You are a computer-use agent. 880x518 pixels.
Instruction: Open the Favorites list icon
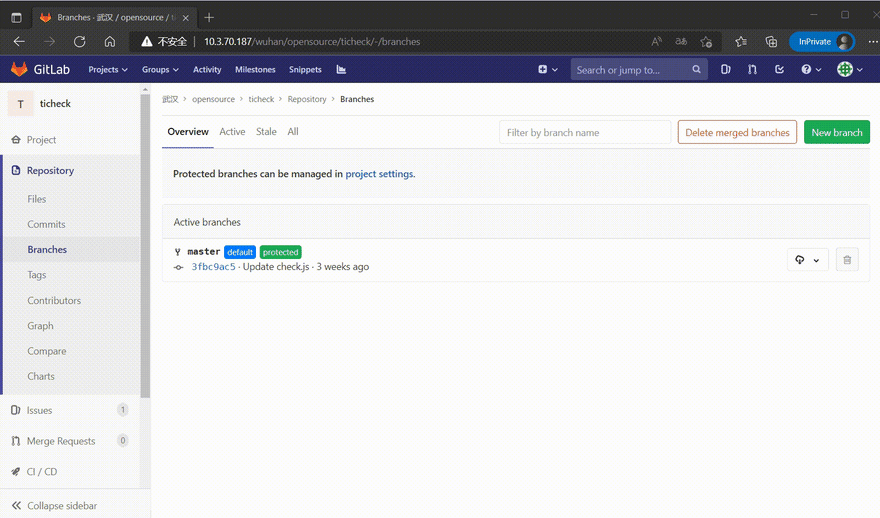(741, 42)
